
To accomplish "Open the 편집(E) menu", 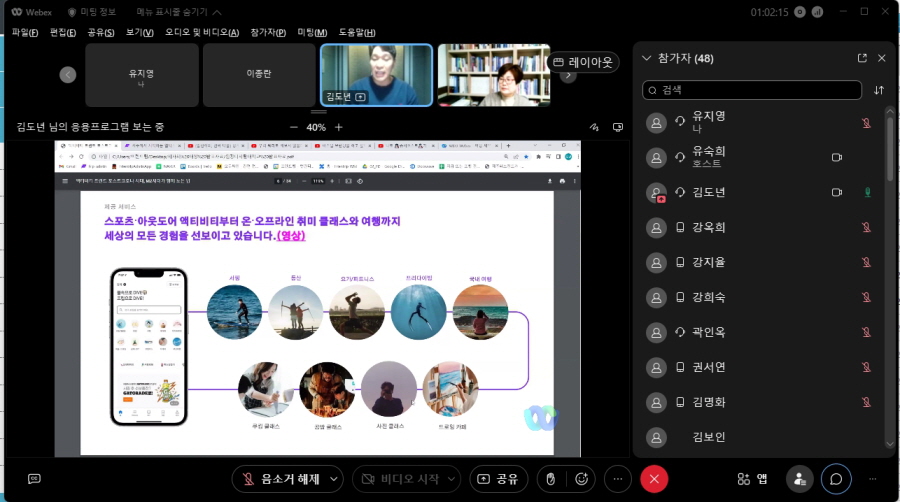I will [x=63, y=33].
